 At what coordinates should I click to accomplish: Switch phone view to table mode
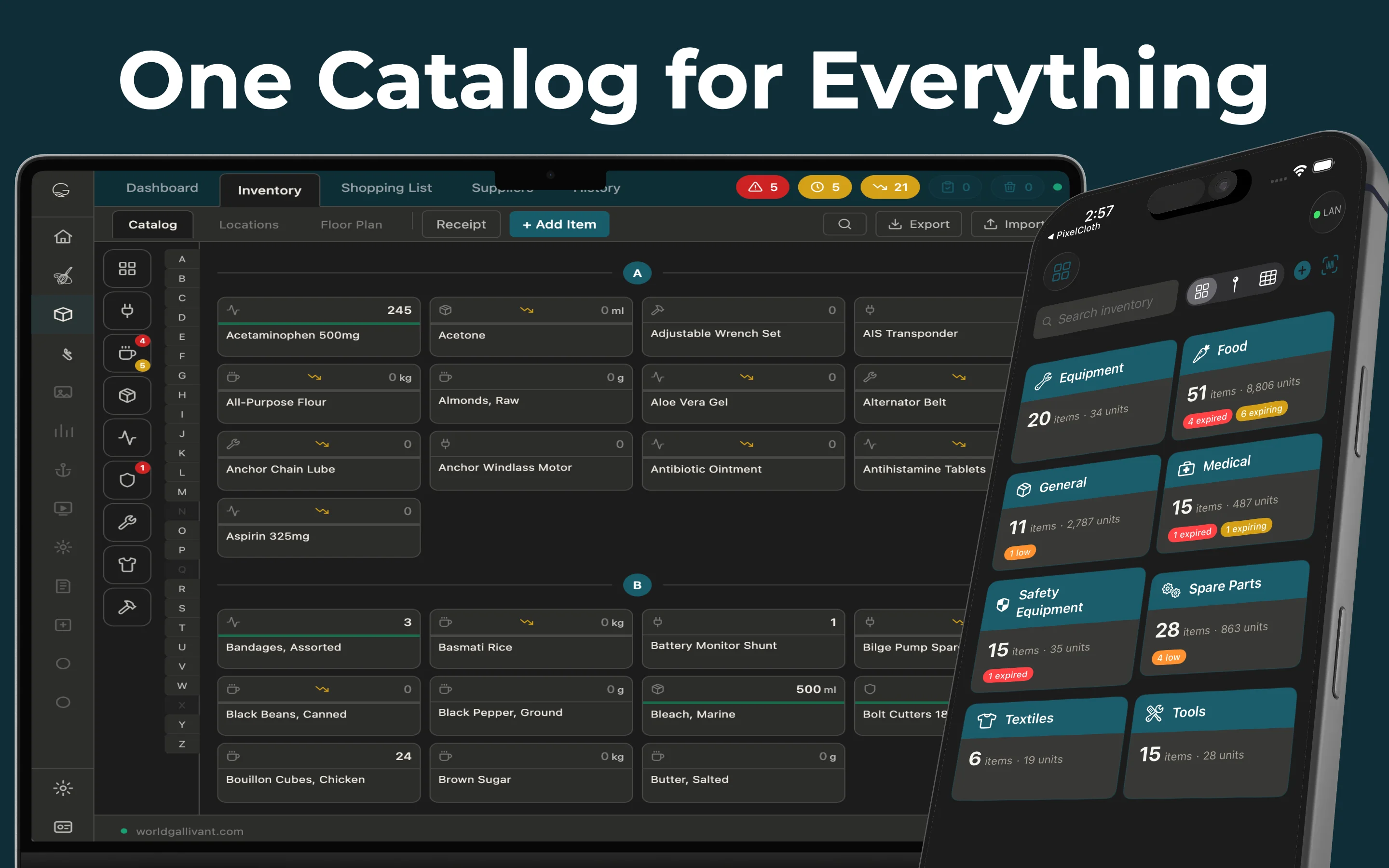pyautogui.click(x=1267, y=278)
